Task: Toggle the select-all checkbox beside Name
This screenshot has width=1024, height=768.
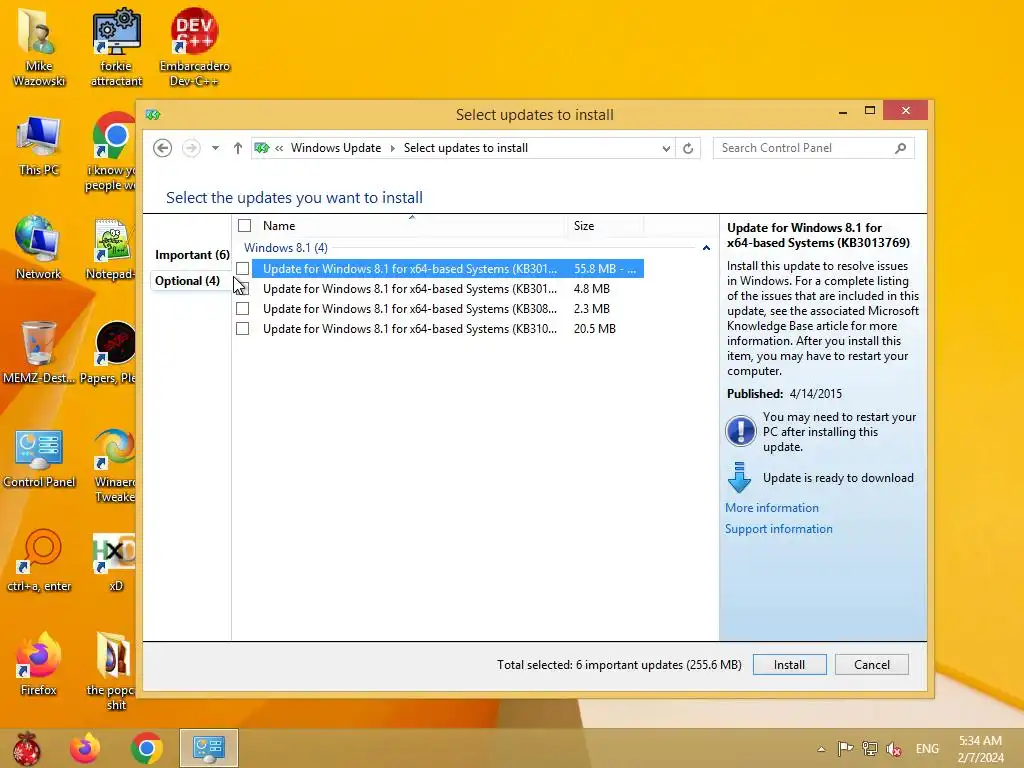Action: pos(244,226)
